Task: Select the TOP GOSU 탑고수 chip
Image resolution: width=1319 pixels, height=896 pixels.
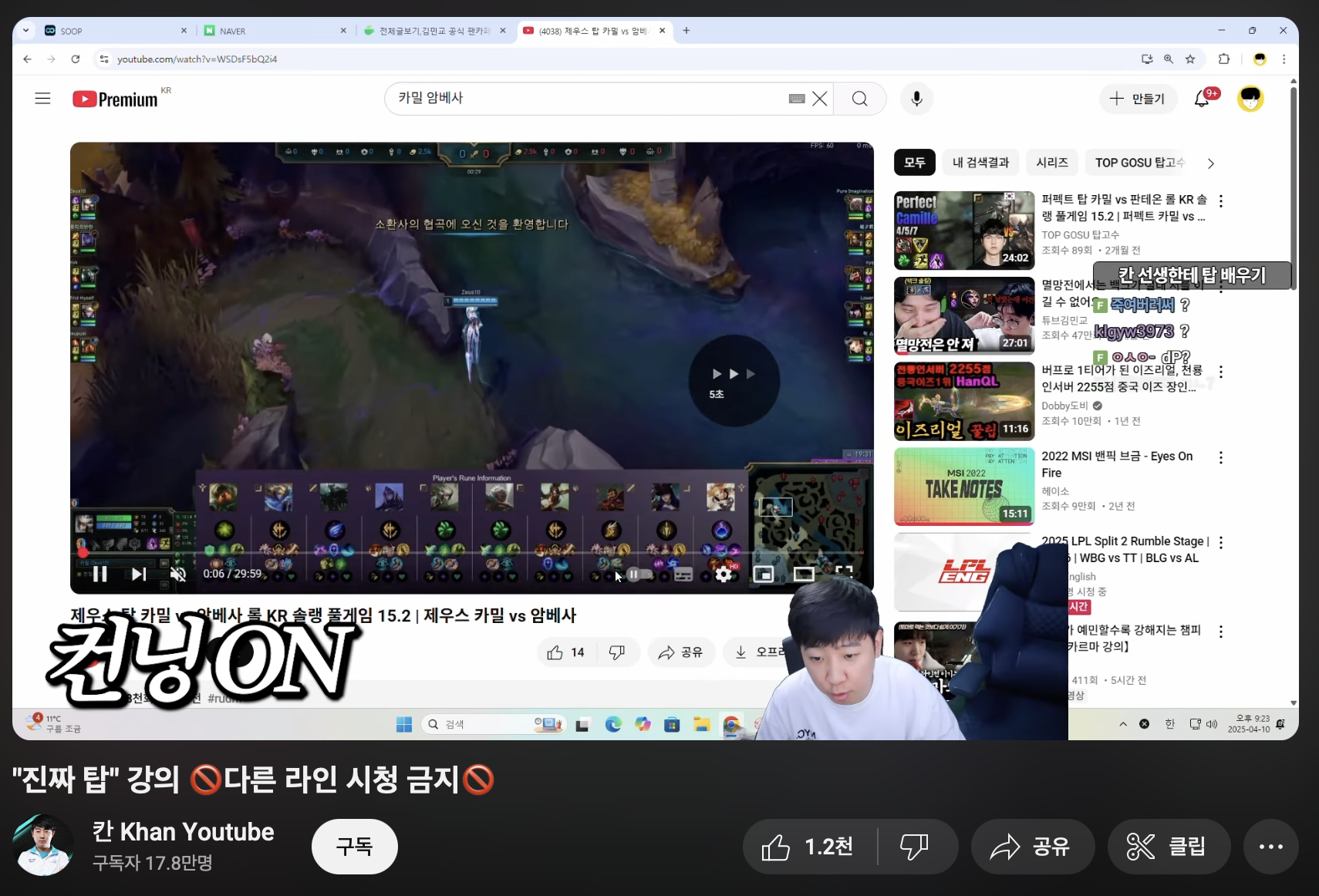Action: [1138, 163]
